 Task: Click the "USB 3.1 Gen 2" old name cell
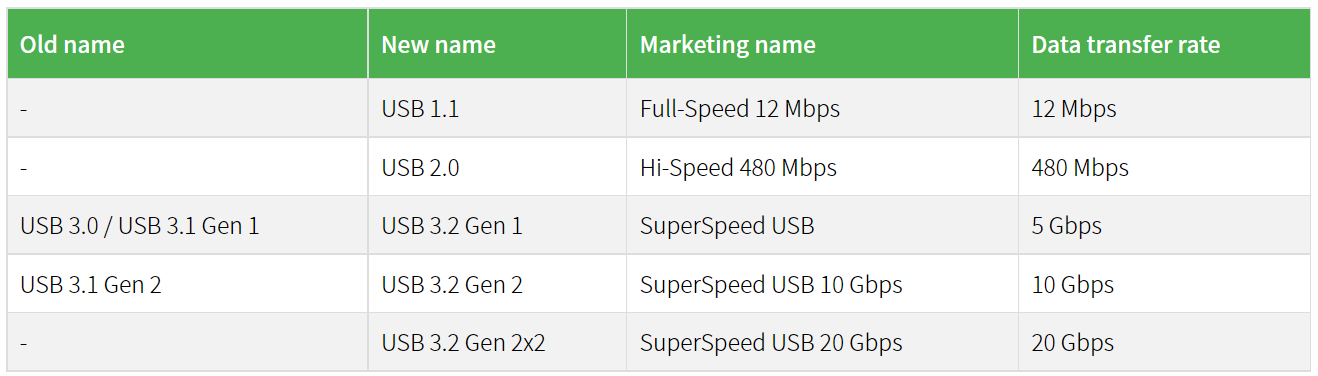click(187, 284)
